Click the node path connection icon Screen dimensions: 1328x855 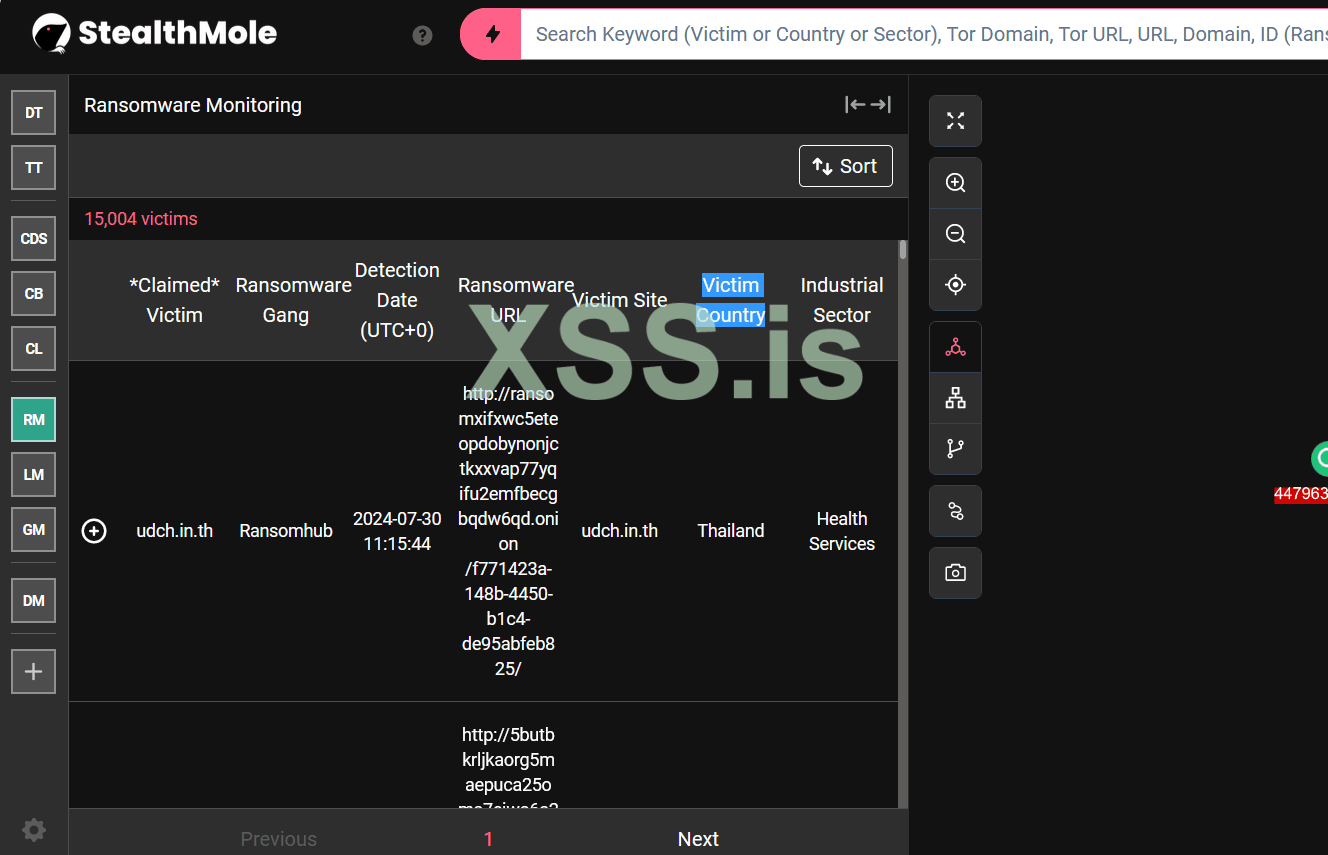click(x=955, y=511)
